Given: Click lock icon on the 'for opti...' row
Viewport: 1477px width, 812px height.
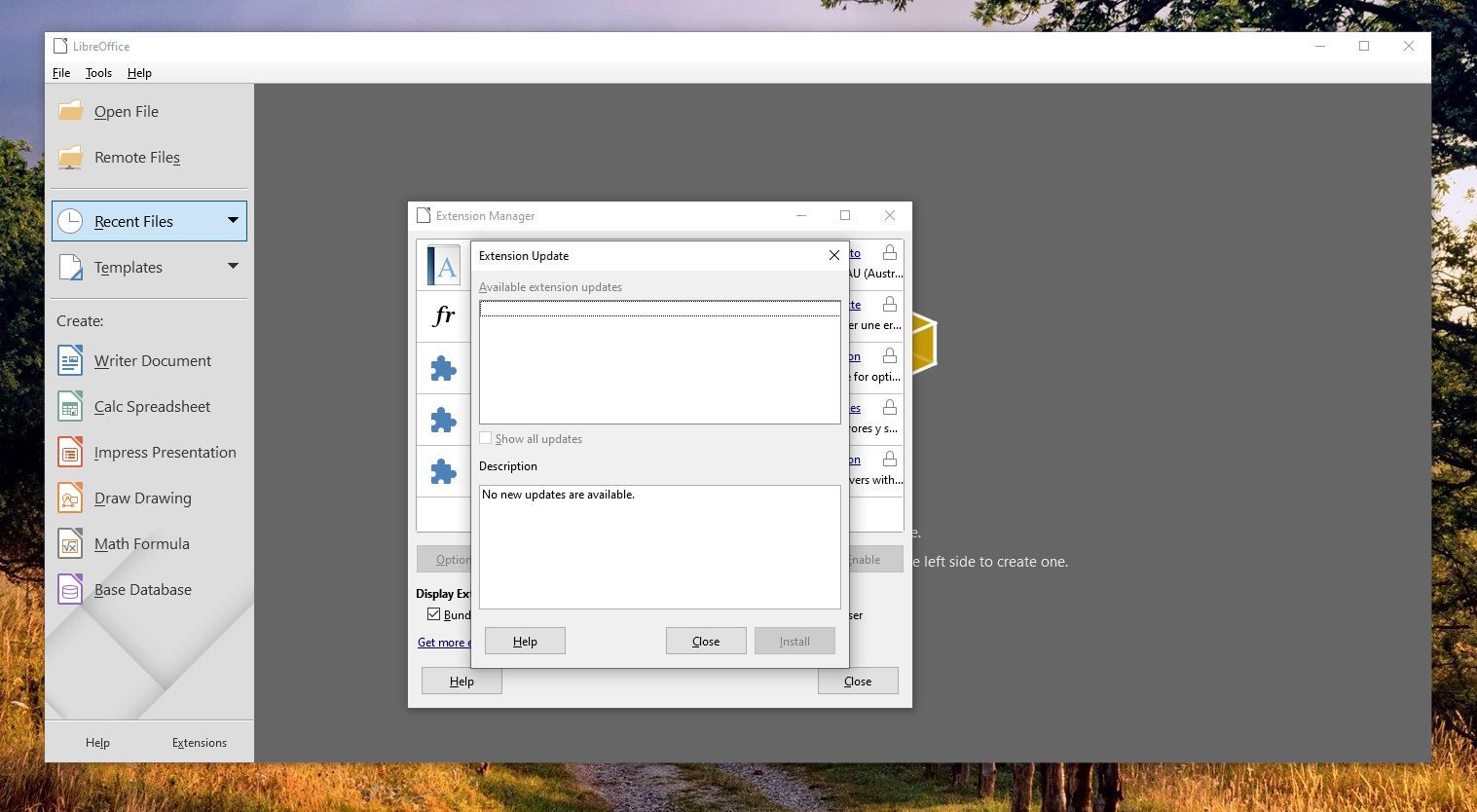Looking at the screenshot, I should point(889,356).
